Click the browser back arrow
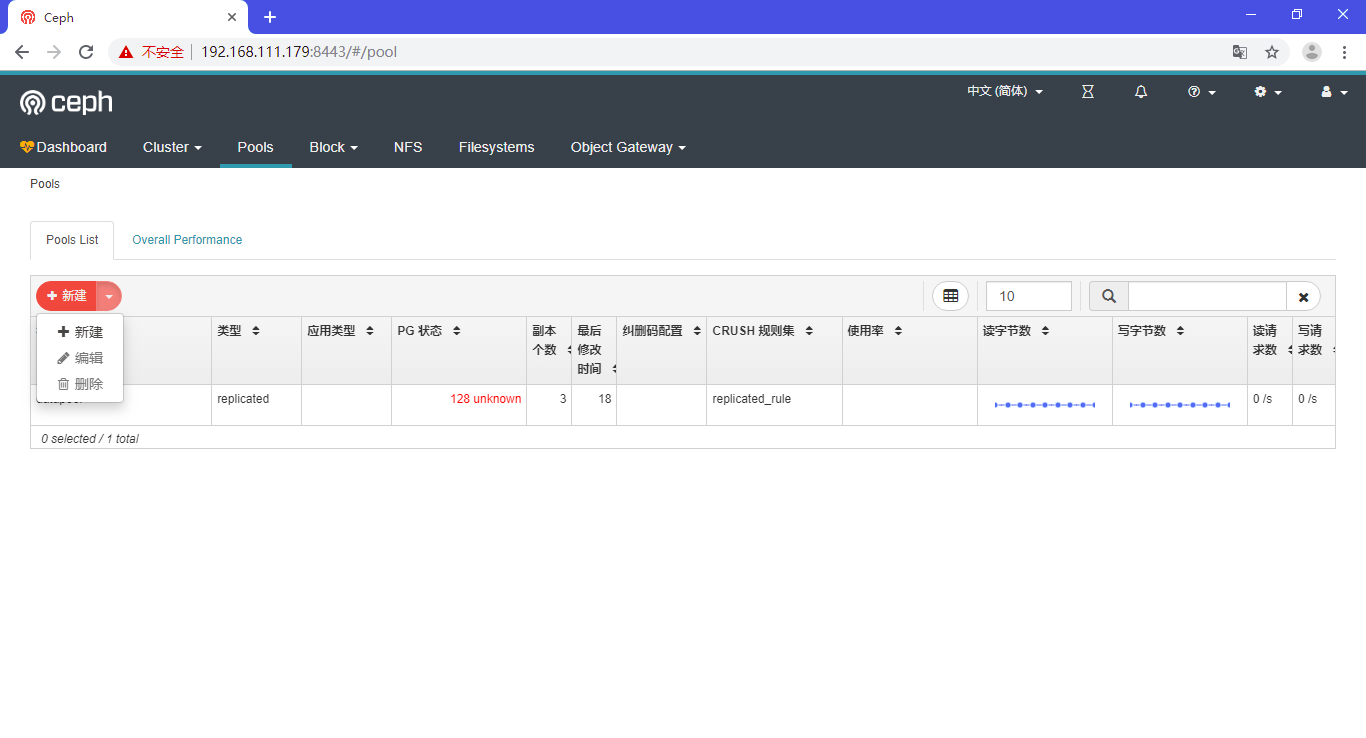Viewport: 1366px width, 738px height. click(22, 52)
